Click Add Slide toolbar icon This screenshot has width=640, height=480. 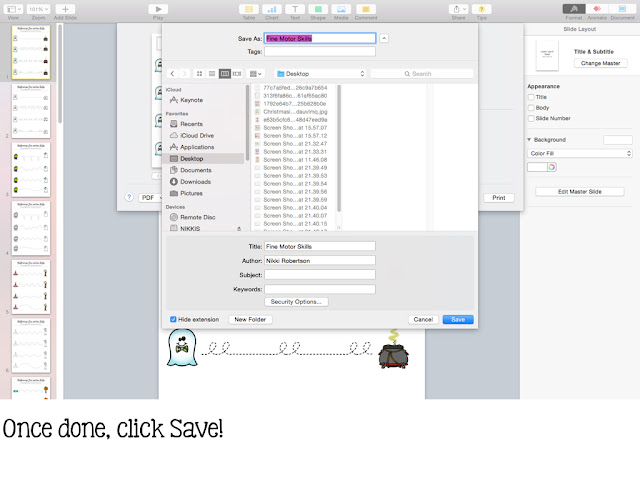click(65, 9)
